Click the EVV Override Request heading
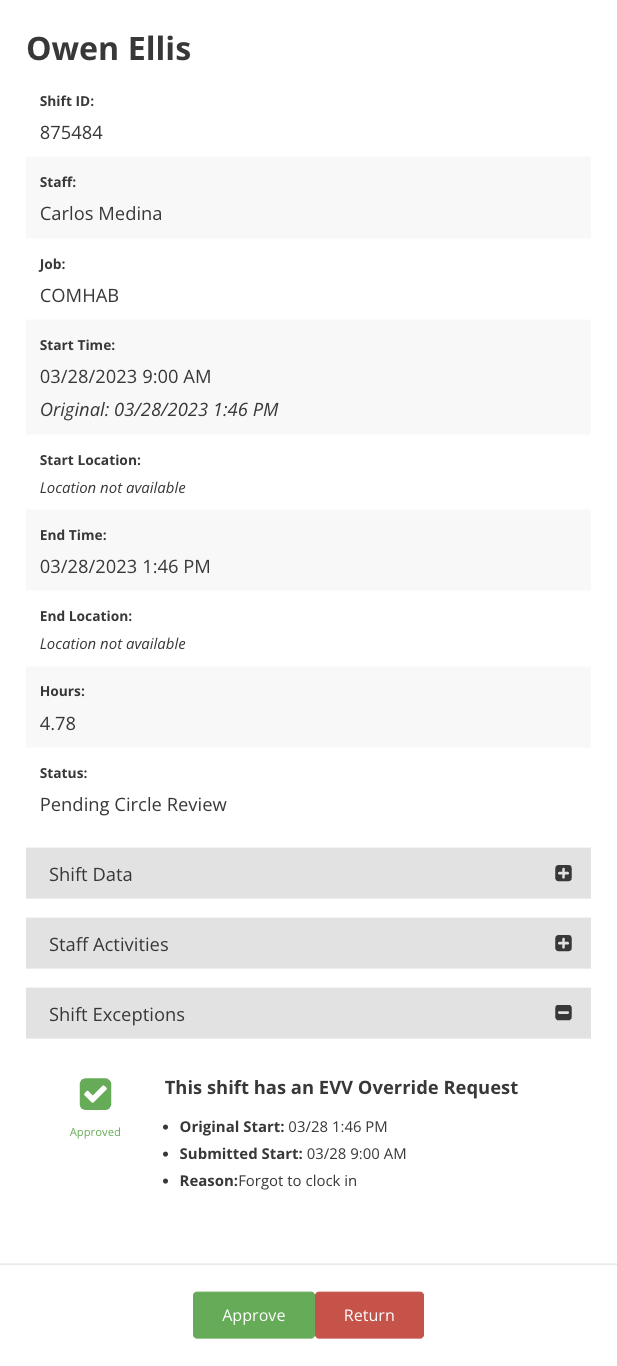Viewport: 617px width, 1366px height. pyautogui.click(x=341, y=1087)
